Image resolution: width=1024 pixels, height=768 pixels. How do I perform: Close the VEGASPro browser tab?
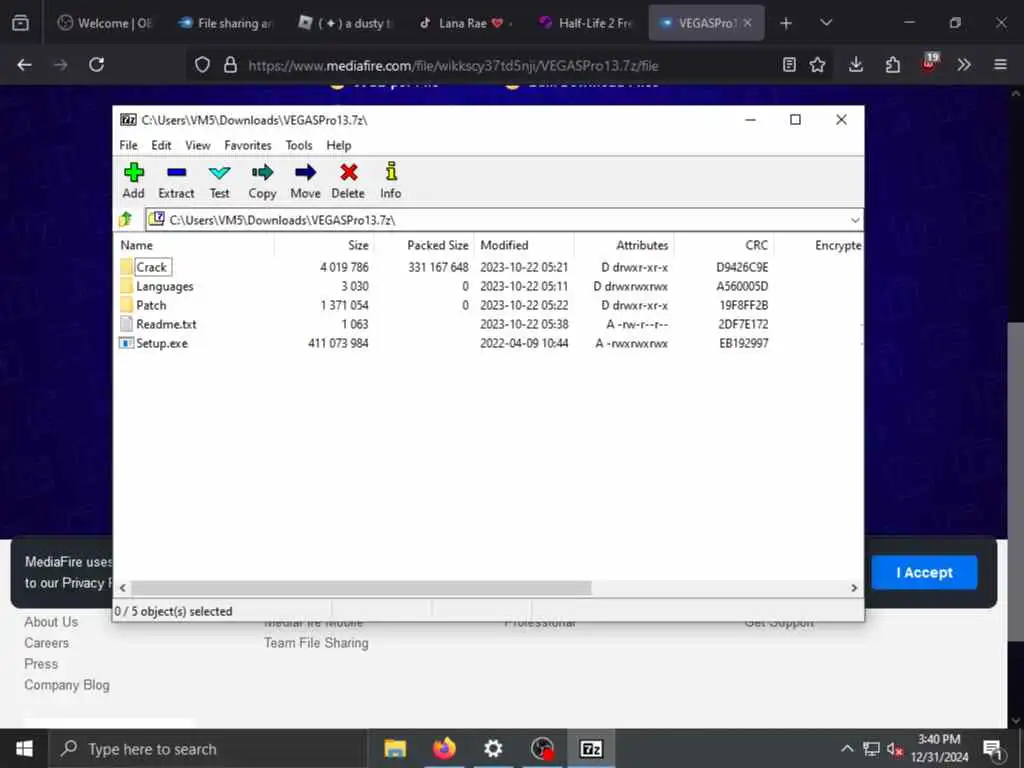click(748, 23)
